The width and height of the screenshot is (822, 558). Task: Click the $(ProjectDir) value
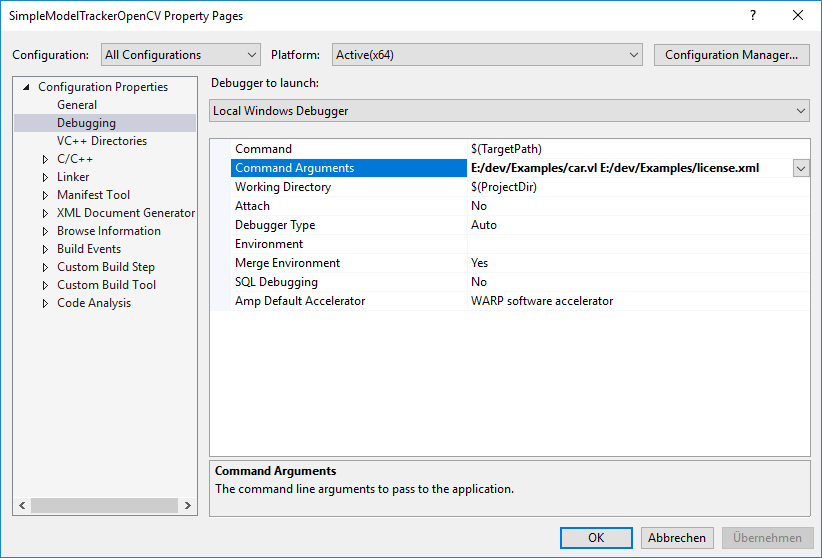pyautogui.click(x=504, y=187)
